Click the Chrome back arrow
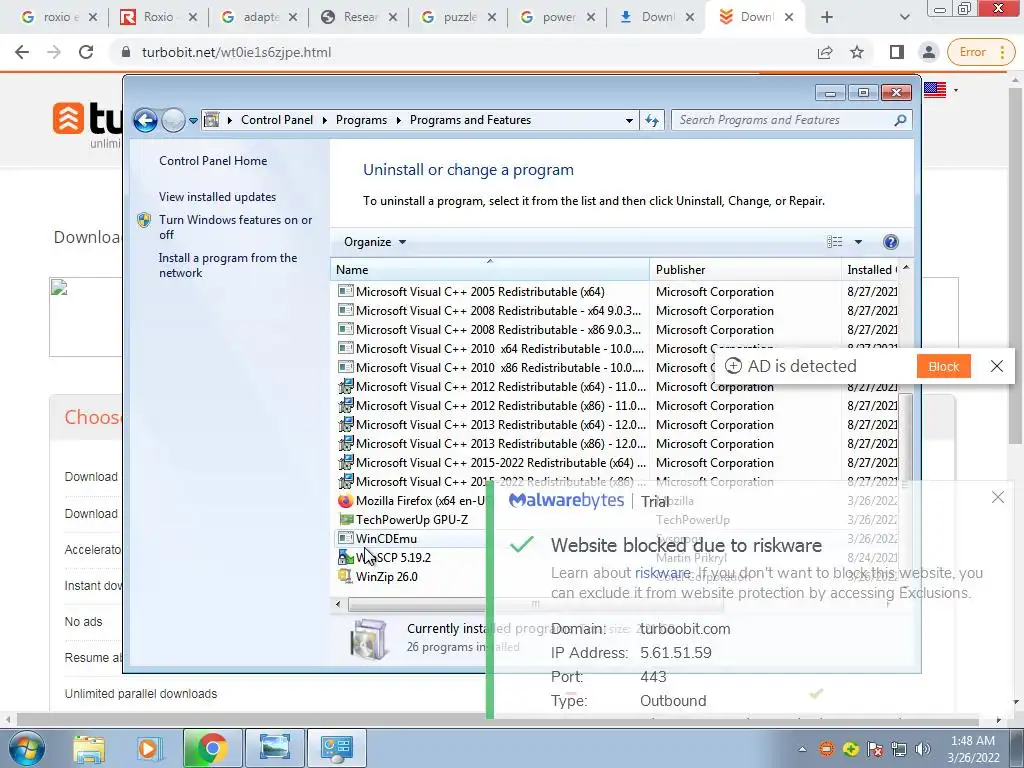 (22, 52)
